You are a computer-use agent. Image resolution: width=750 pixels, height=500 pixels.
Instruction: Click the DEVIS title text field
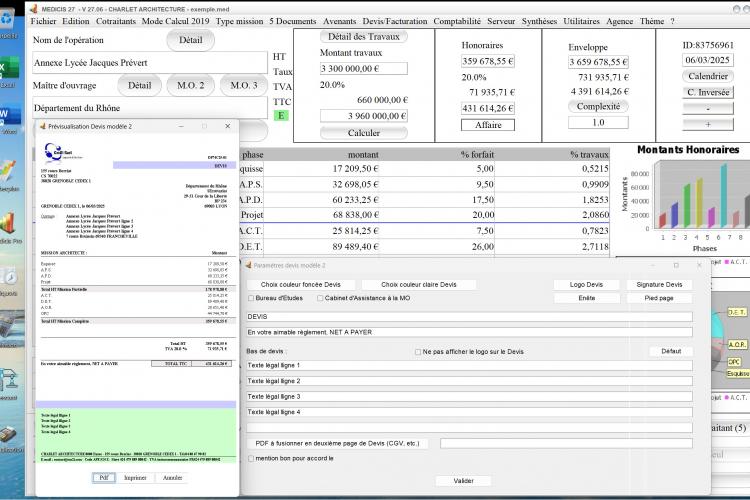pos(469,317)
